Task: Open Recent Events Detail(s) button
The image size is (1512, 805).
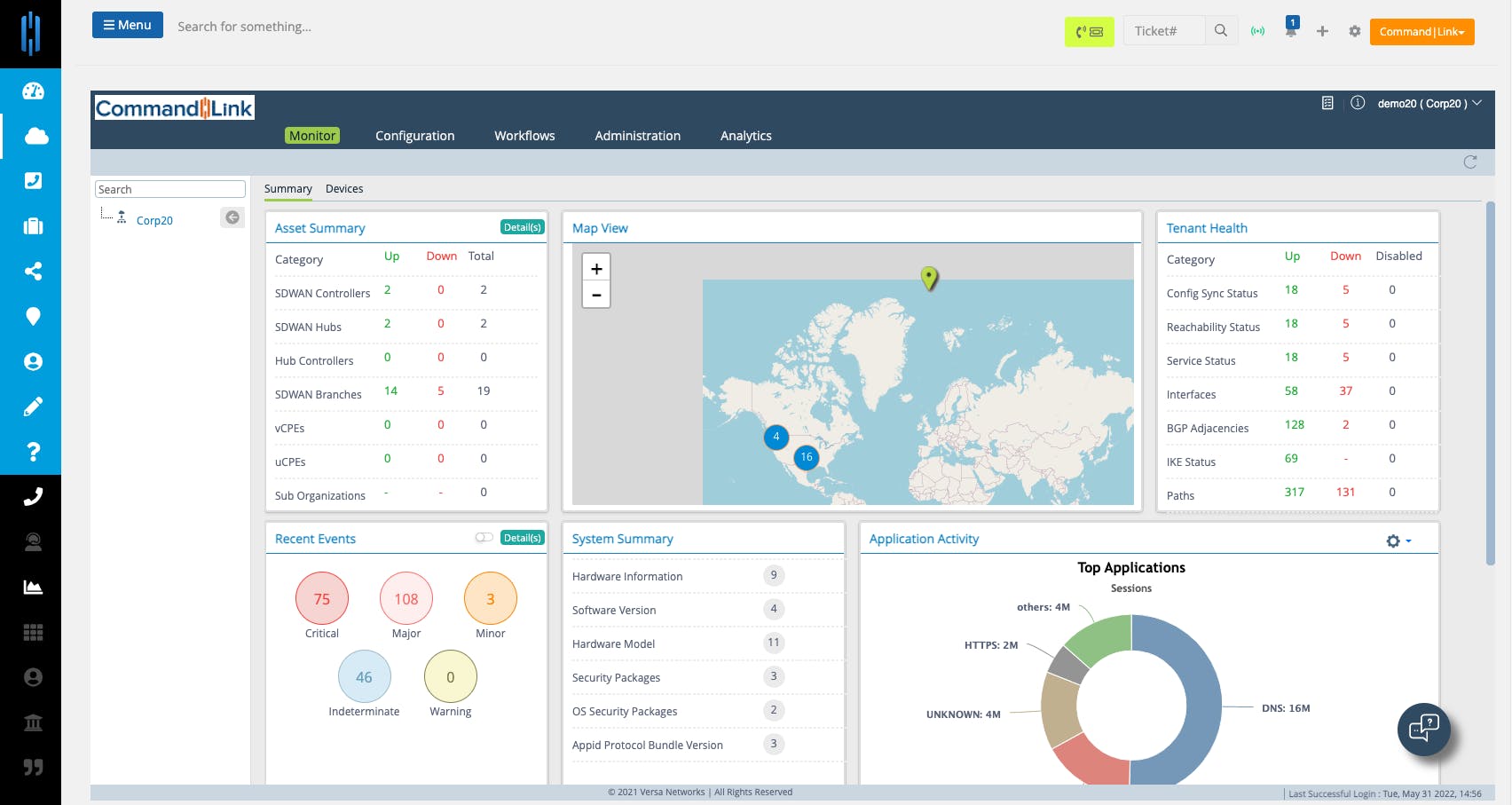Action: 522,538
